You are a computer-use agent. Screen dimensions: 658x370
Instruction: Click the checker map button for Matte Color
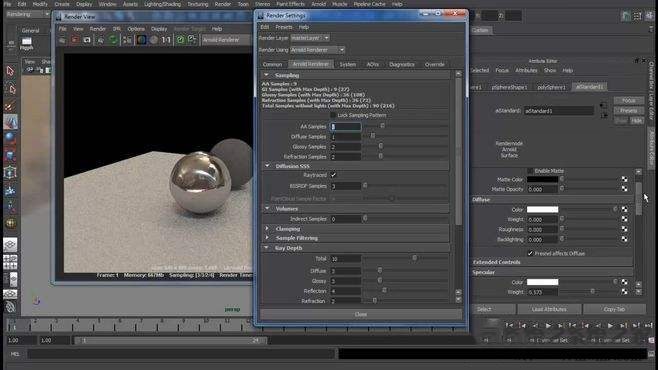pyautogui.click(x=624, y=179)
